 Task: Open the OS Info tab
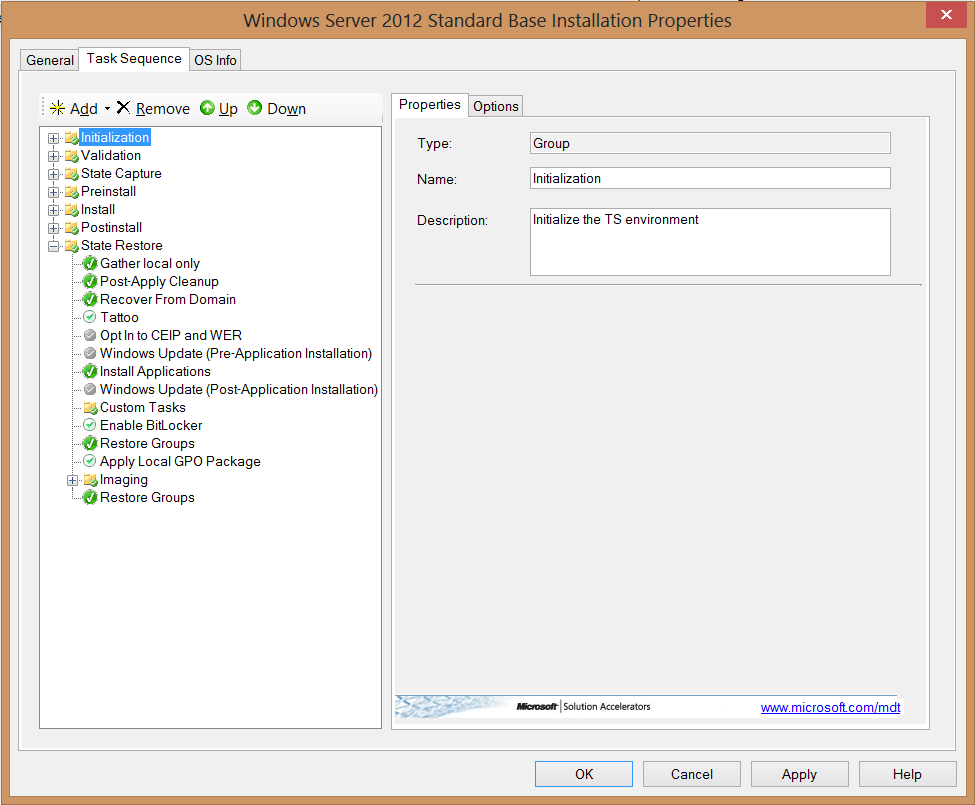coord(215,60)
